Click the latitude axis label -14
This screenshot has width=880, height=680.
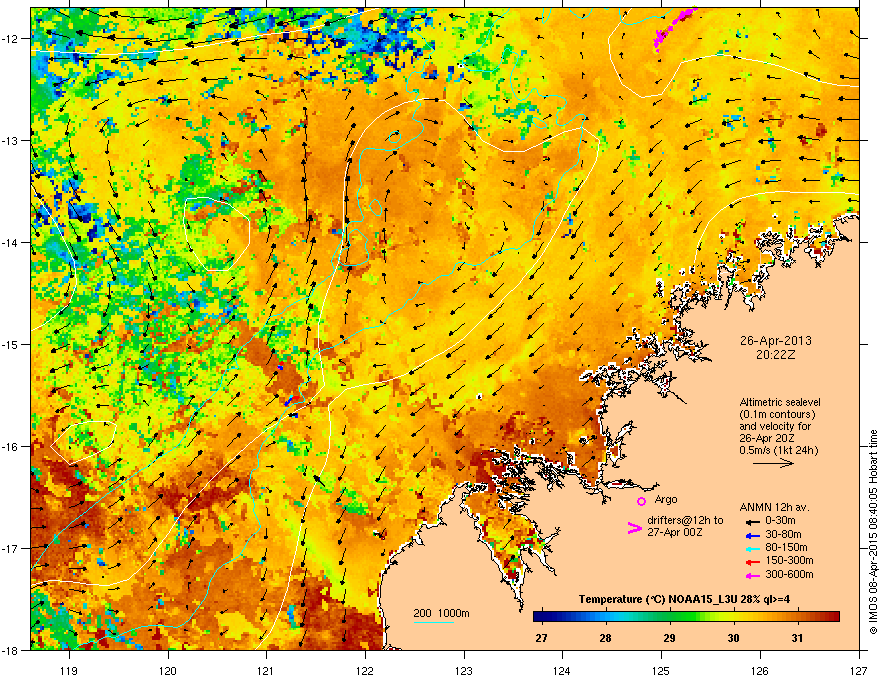click(x=10, y=242)
